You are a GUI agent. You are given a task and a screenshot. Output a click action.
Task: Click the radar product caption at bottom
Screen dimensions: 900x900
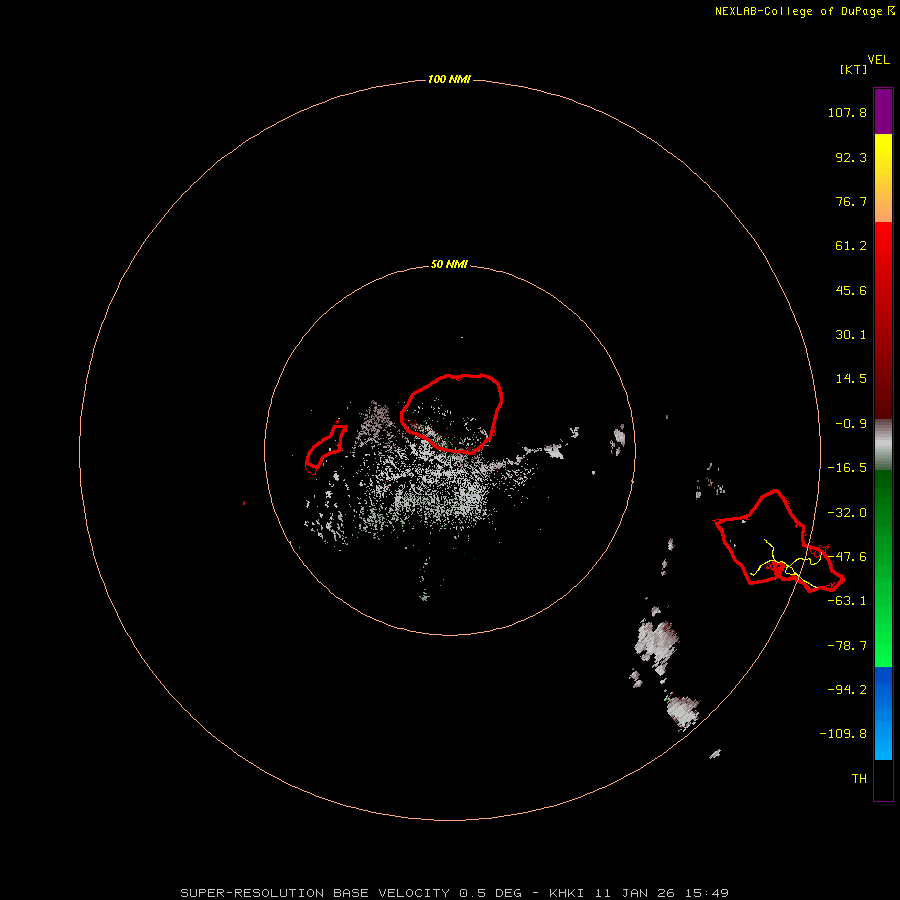455,893
